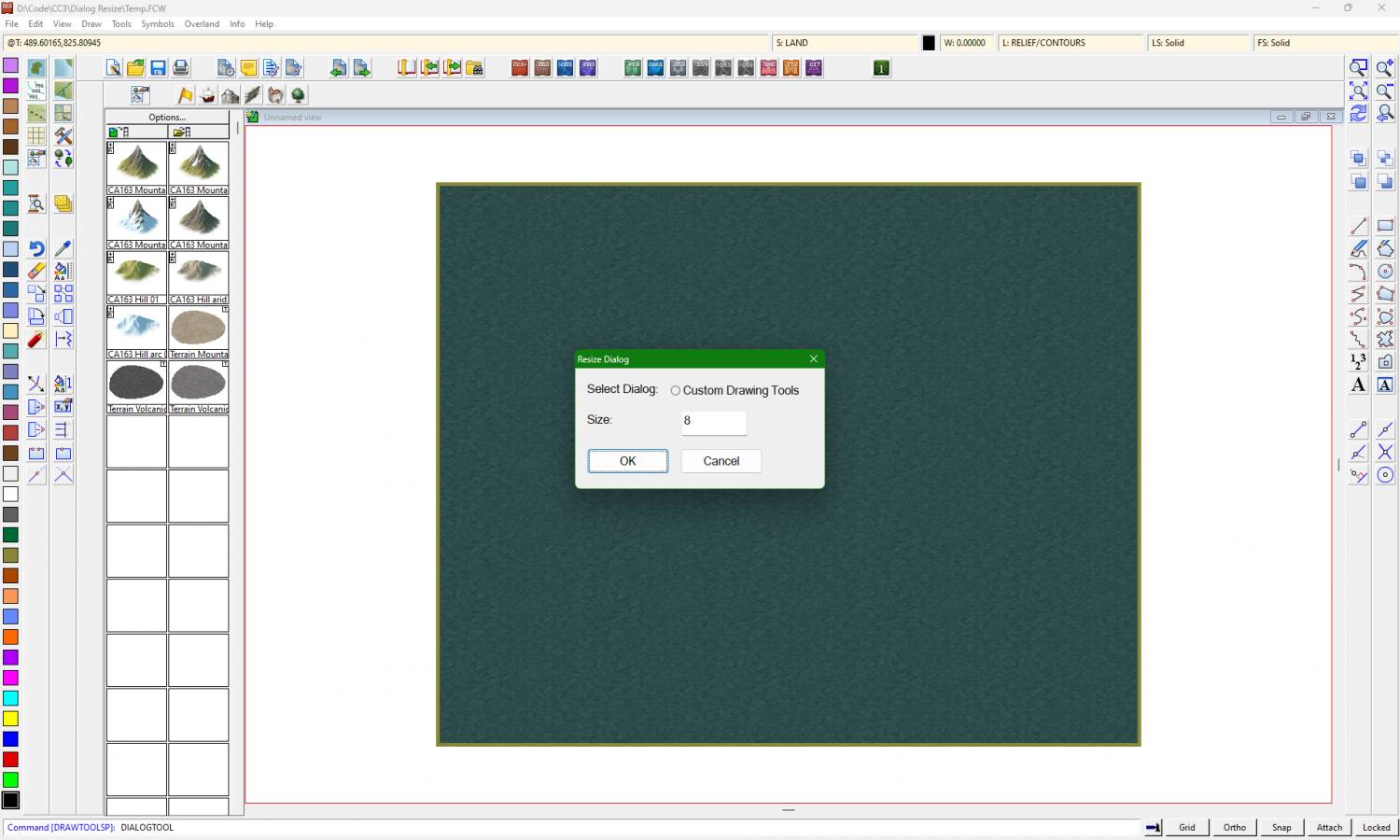Click OK in Resize Dialog
The image size is (1400, 840).
coord(628,461)
